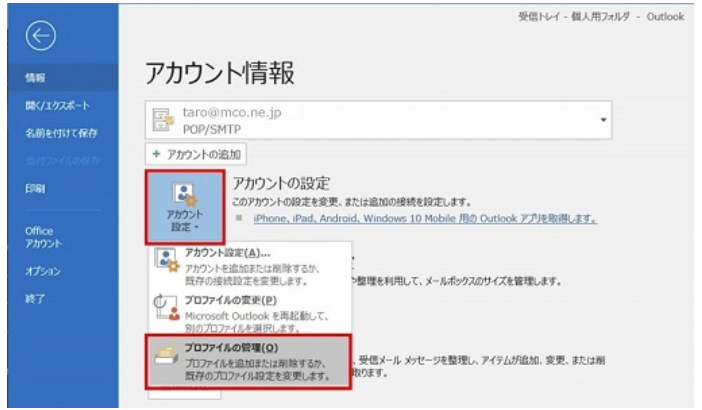Click the mail account icon beside taro@mco.ne.jp
This screenshot has height=410, width=702.
163,120
